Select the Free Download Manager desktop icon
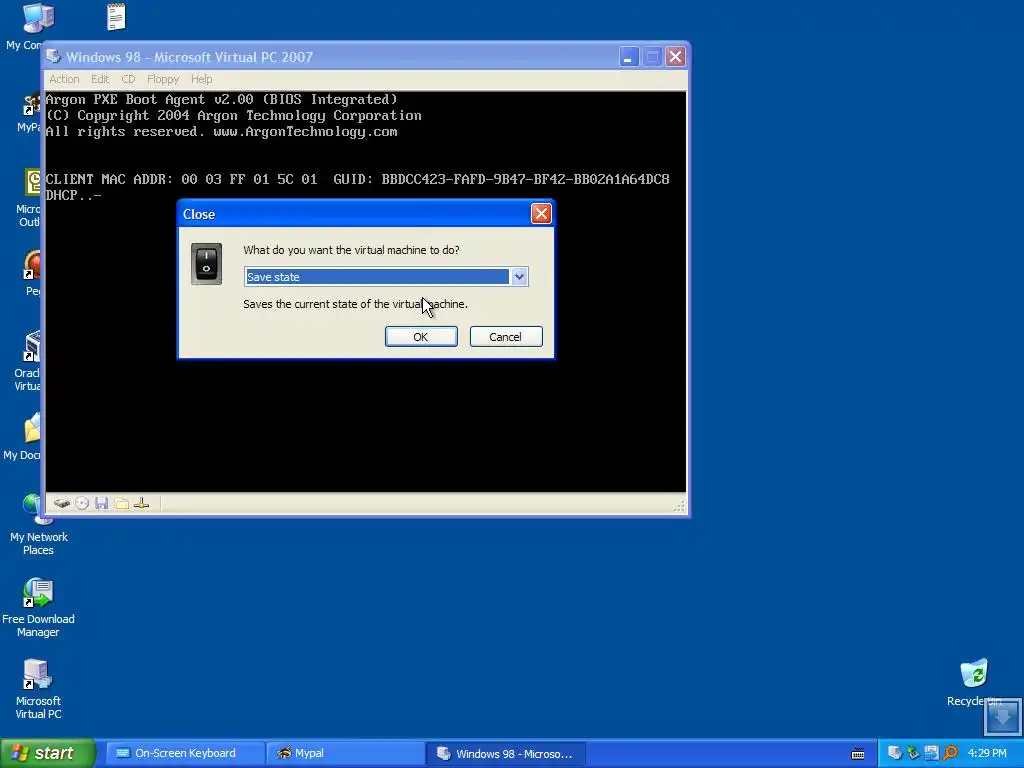 click(x=38, y=594)
